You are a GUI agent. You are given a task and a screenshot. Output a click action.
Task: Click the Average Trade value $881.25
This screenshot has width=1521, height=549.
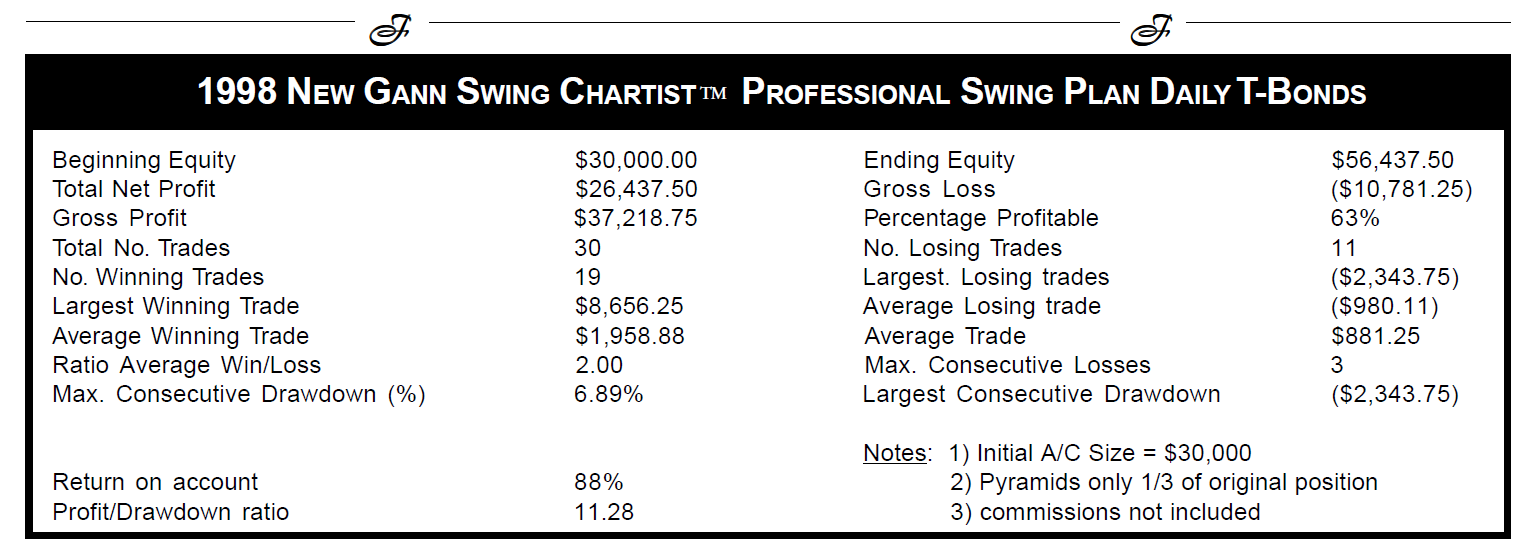point(1375,336)
